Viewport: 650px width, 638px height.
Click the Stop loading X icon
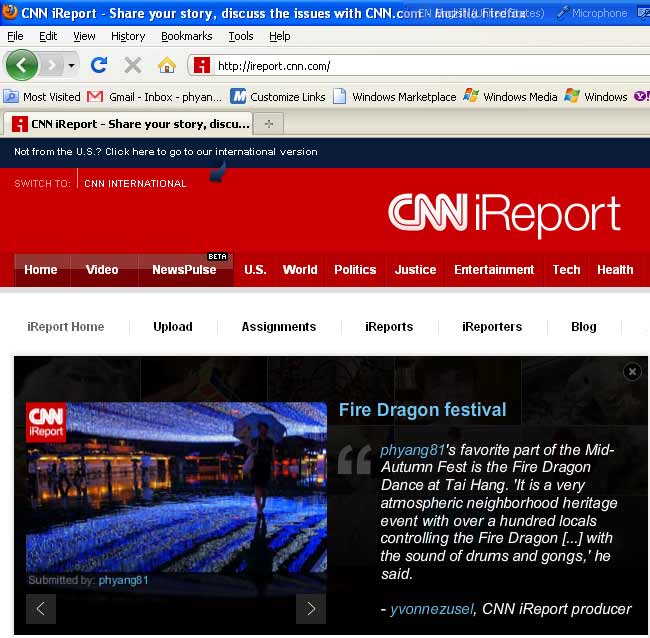133,65
